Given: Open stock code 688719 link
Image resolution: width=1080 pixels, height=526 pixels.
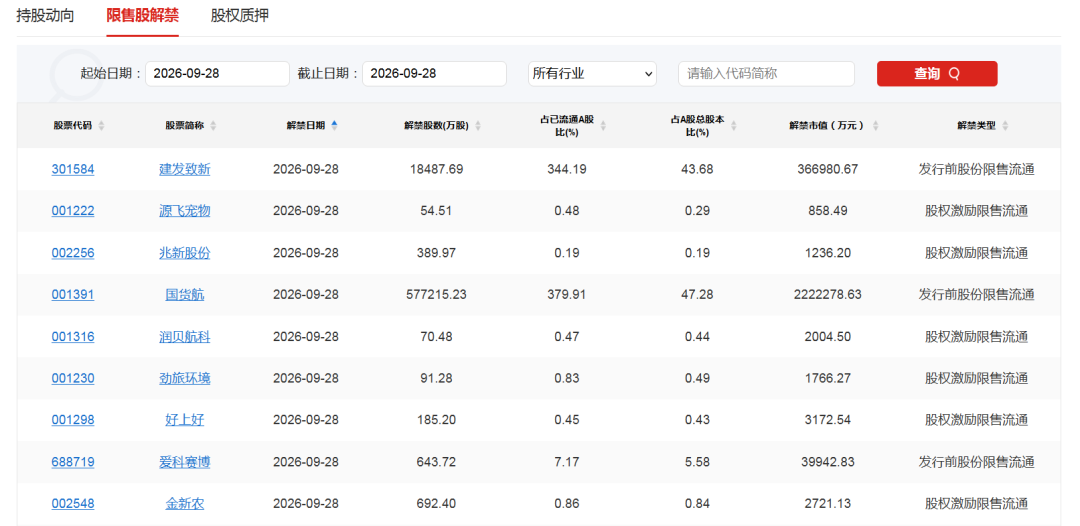Looking at the screenshot, I should click(x=73, y=462).
